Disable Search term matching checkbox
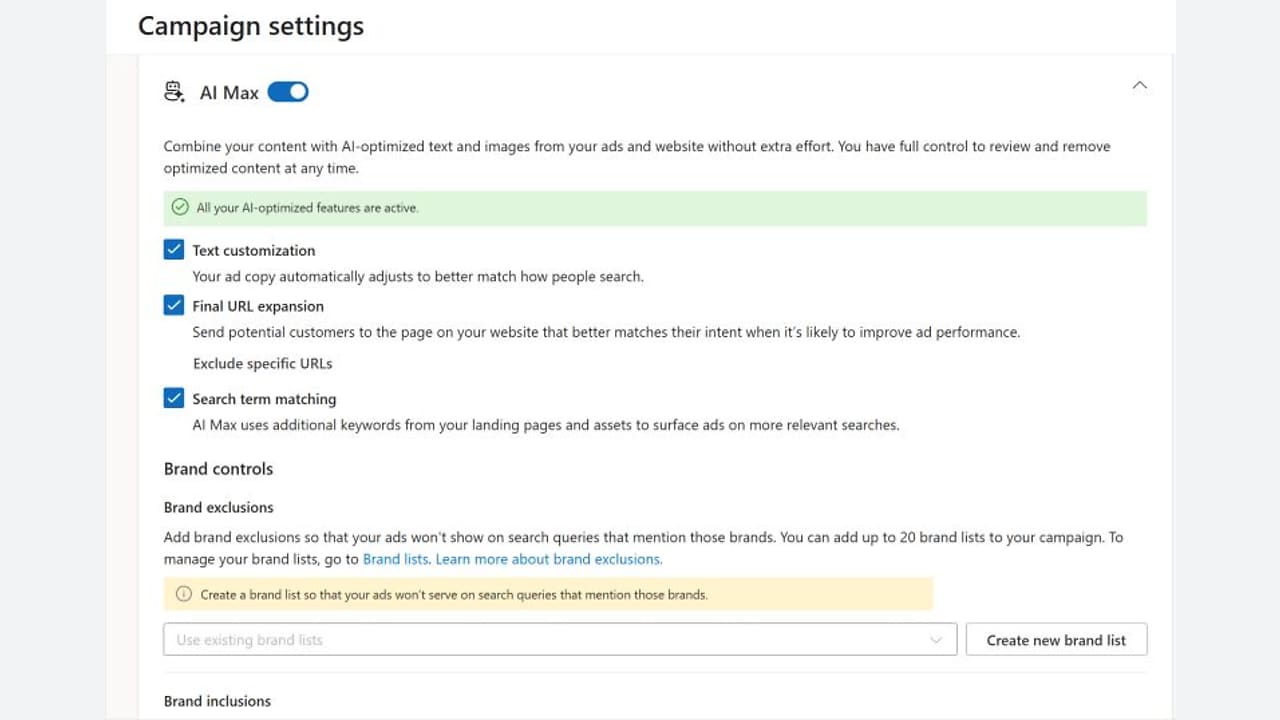This screenshot has width=1280, height=720. [174, 398]
